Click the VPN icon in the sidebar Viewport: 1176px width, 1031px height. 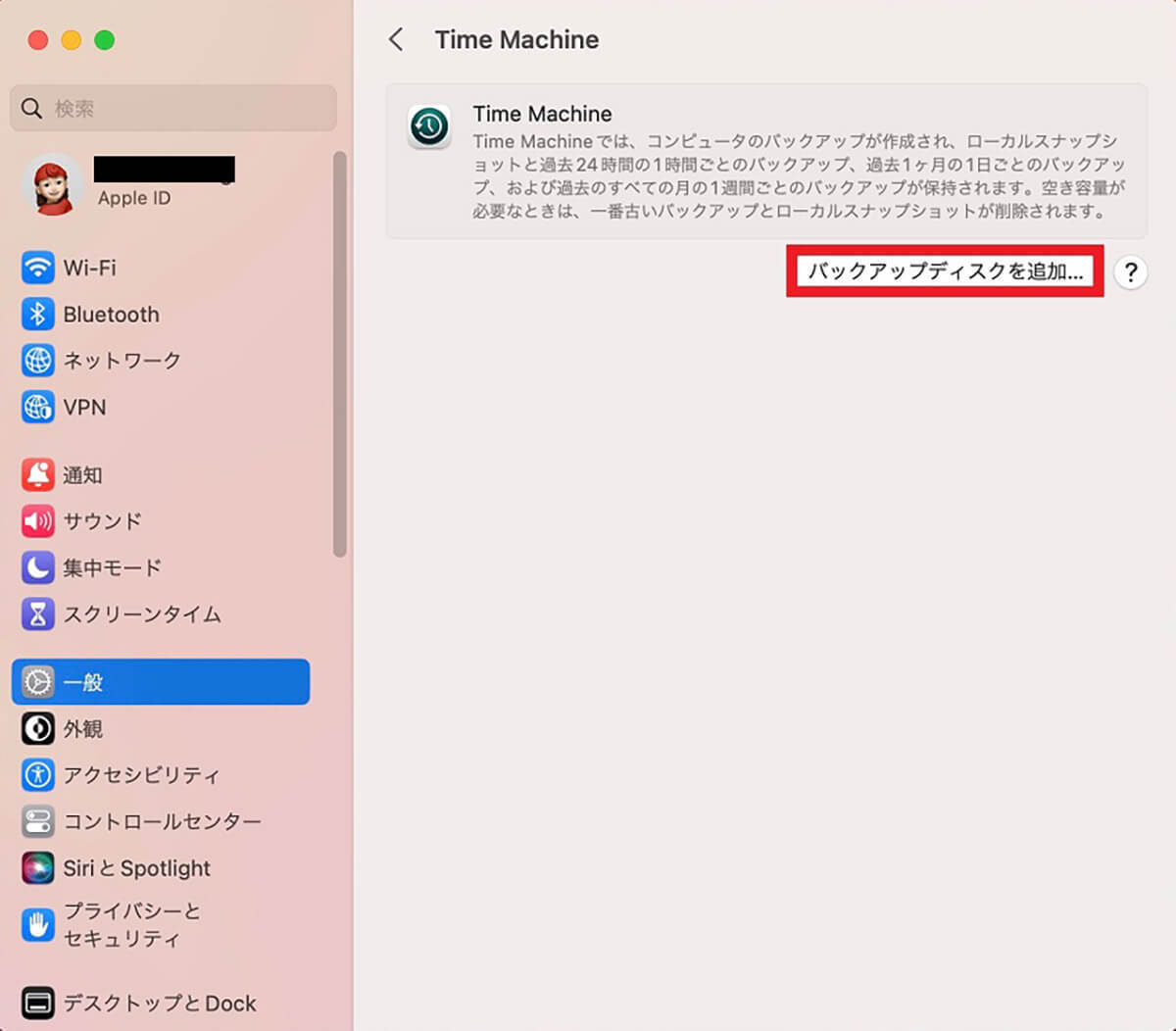tap(38, 407)
